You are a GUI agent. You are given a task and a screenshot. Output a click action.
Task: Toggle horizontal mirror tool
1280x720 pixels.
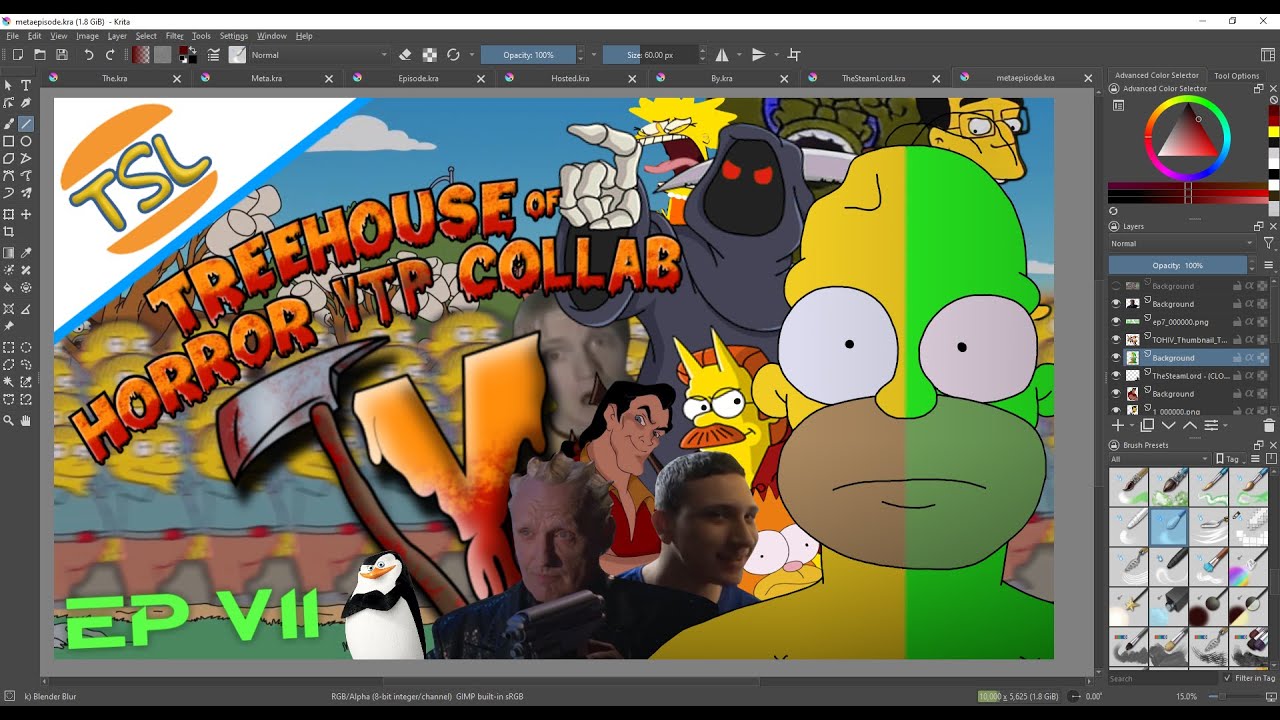721,55
